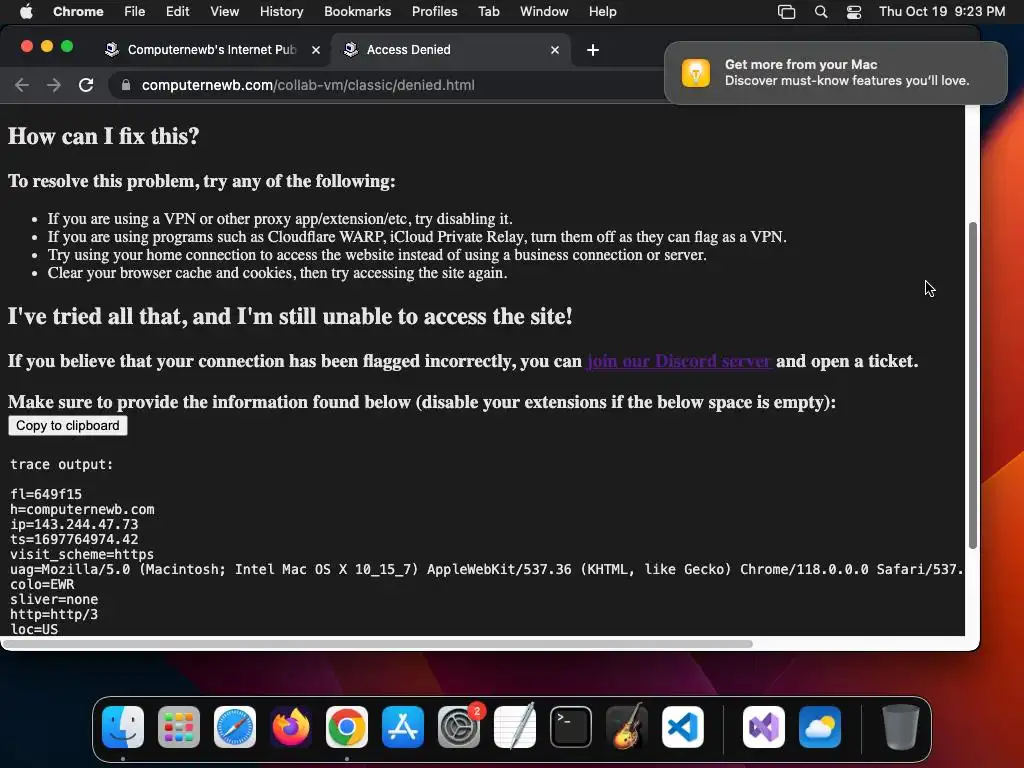Screen dimensions: 1024x768
Task: Open the App Store dock icon
Action: click(x=403, y=726)
